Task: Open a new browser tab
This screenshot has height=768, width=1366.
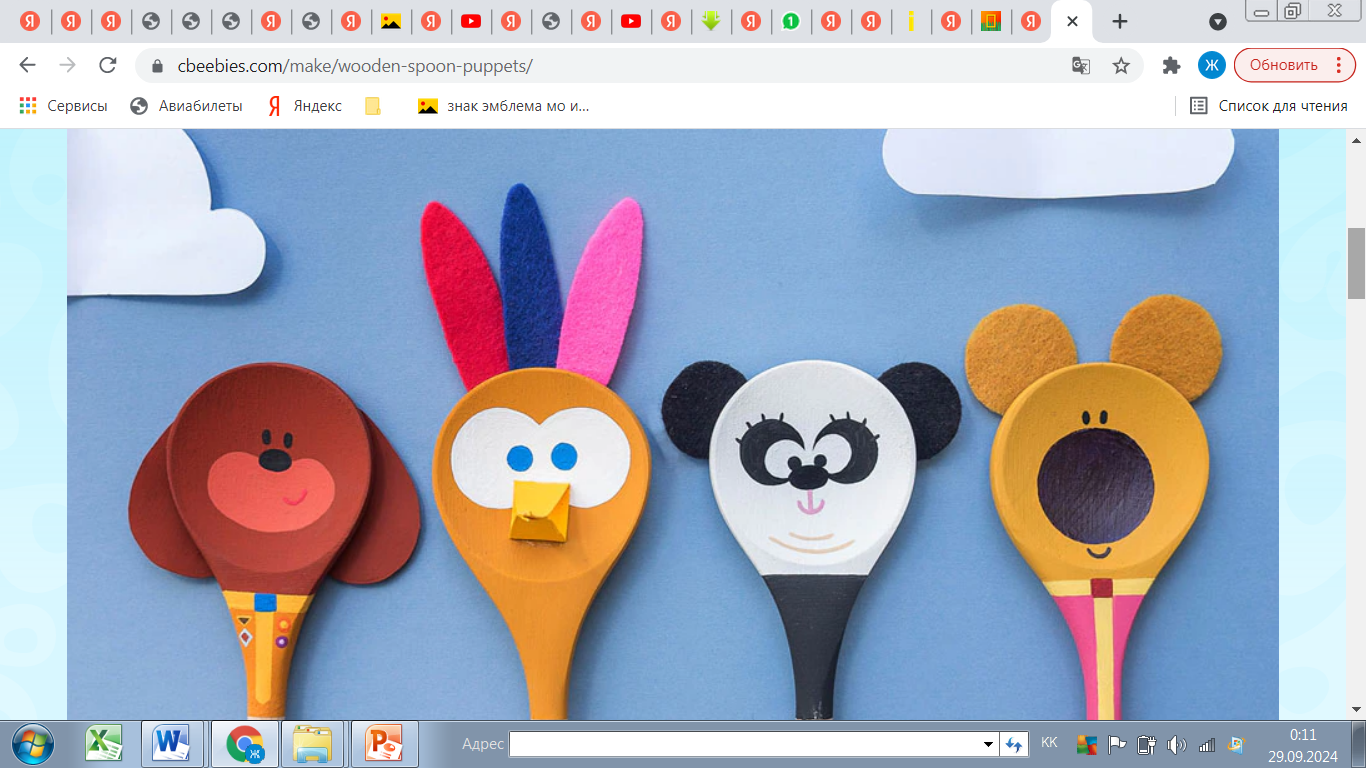Action: [1120, 21]
